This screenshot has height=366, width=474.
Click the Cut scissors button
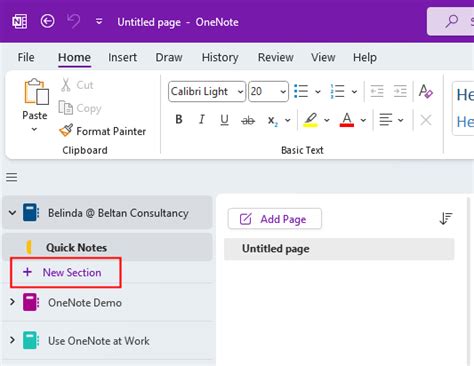[x=77, y=85]
